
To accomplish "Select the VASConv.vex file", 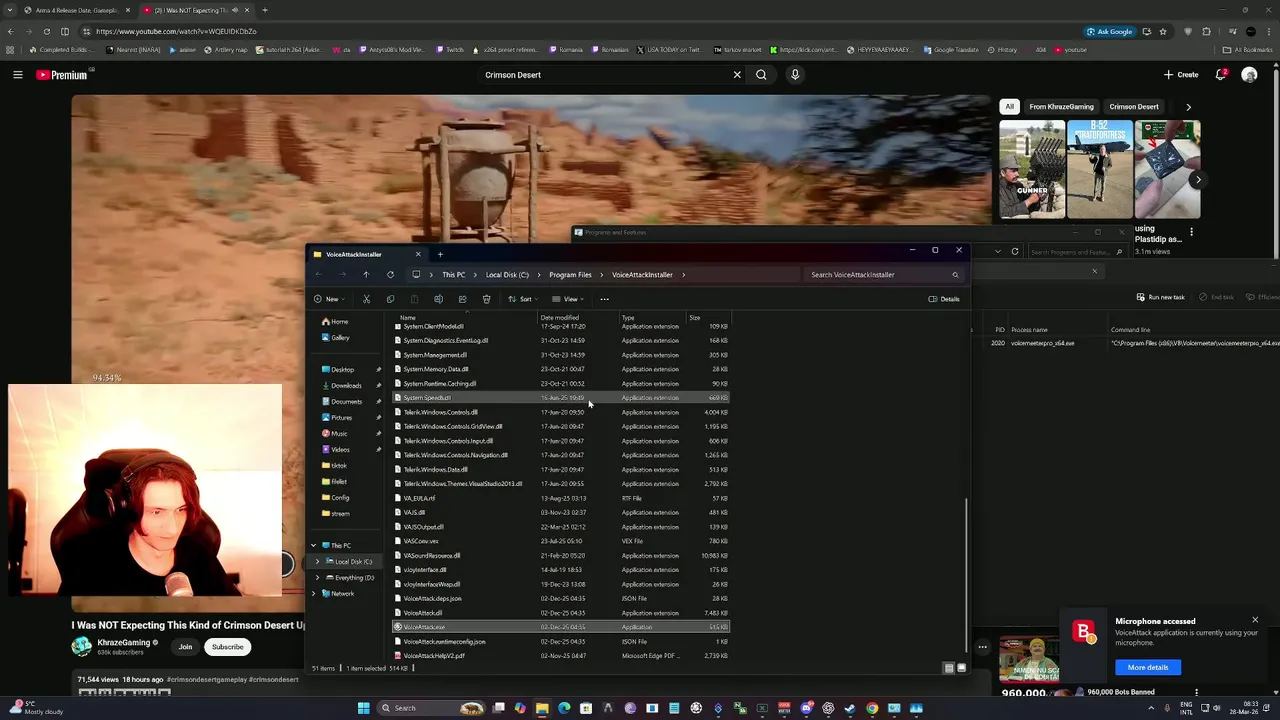I will [x=561, y=541].
